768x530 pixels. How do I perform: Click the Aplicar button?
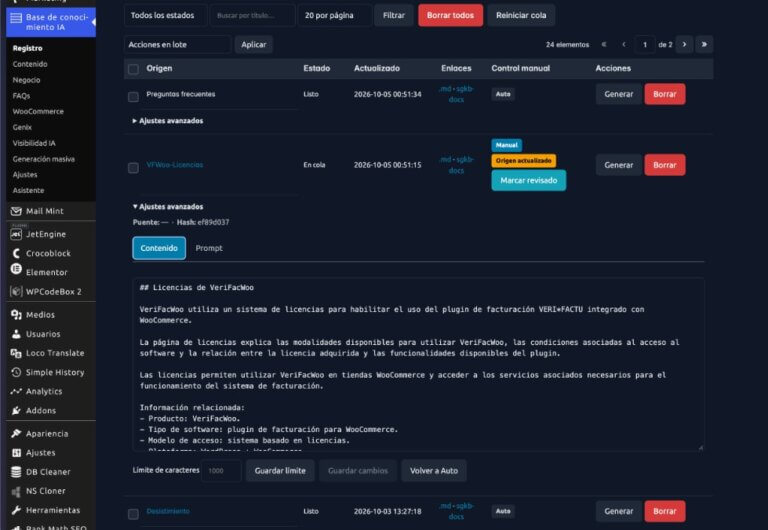coord(254,45)
